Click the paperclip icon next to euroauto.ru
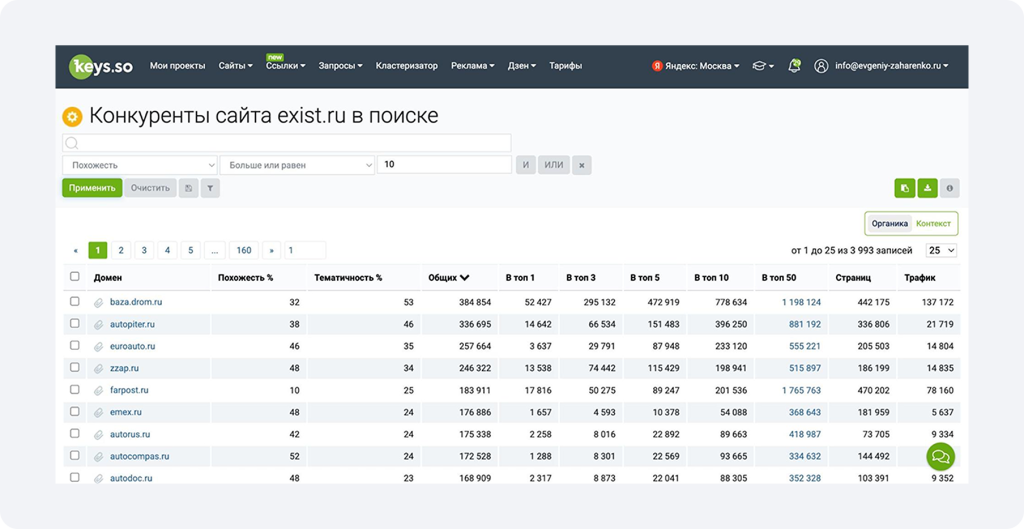This screenshot has height=529, width=1024. (x=99, y=347)
